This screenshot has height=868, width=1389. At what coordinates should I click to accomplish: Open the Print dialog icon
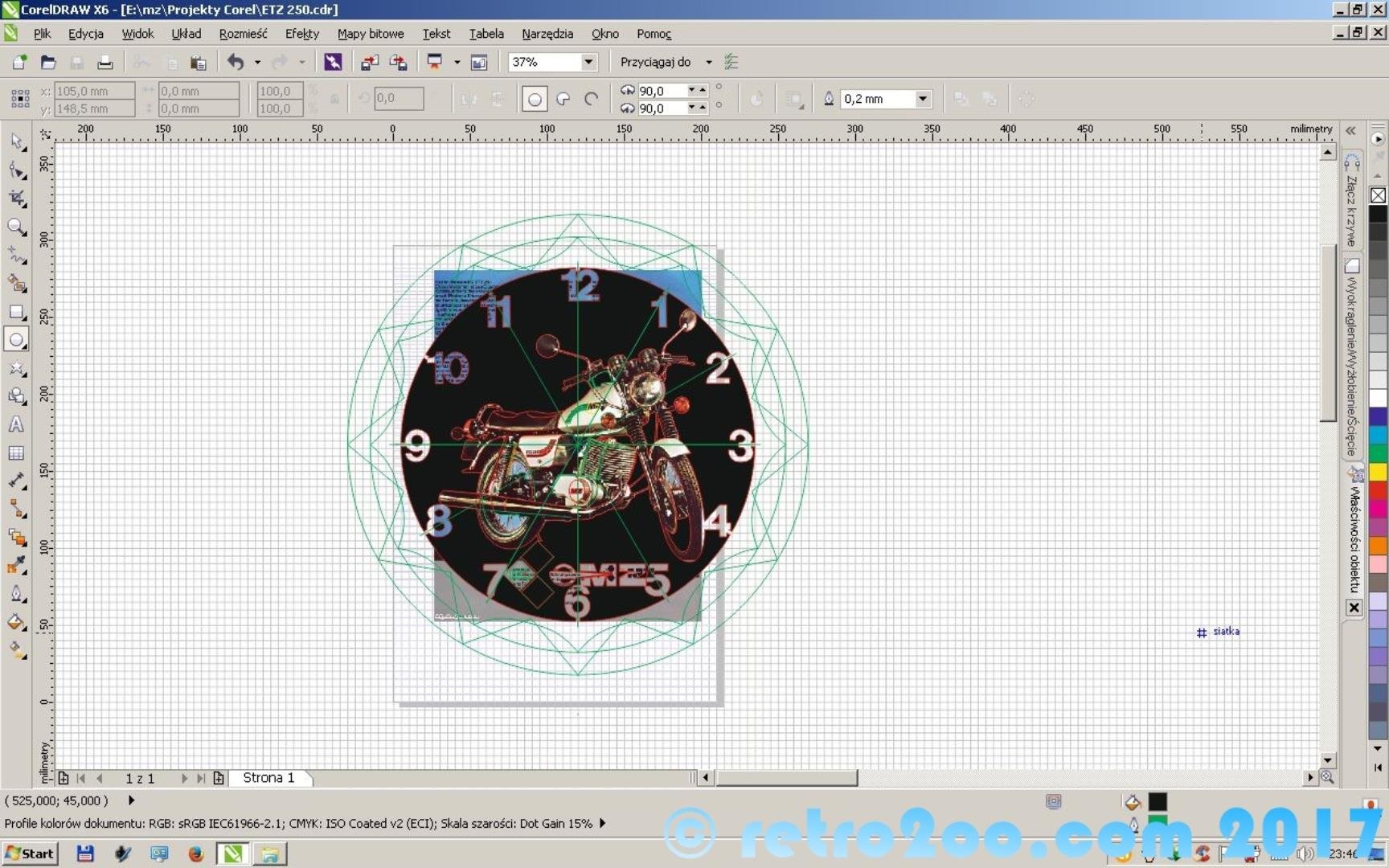(x=105, y=63)
